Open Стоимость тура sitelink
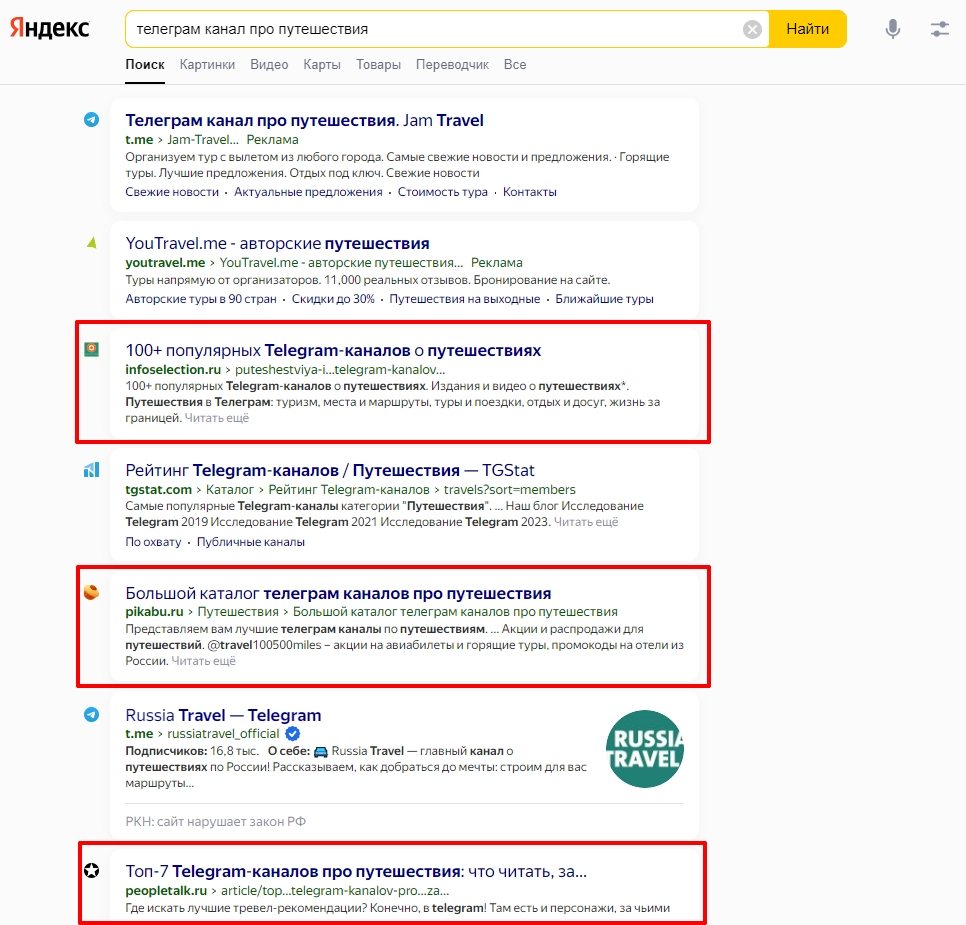The image size is (966, 925). pos(442,192)
